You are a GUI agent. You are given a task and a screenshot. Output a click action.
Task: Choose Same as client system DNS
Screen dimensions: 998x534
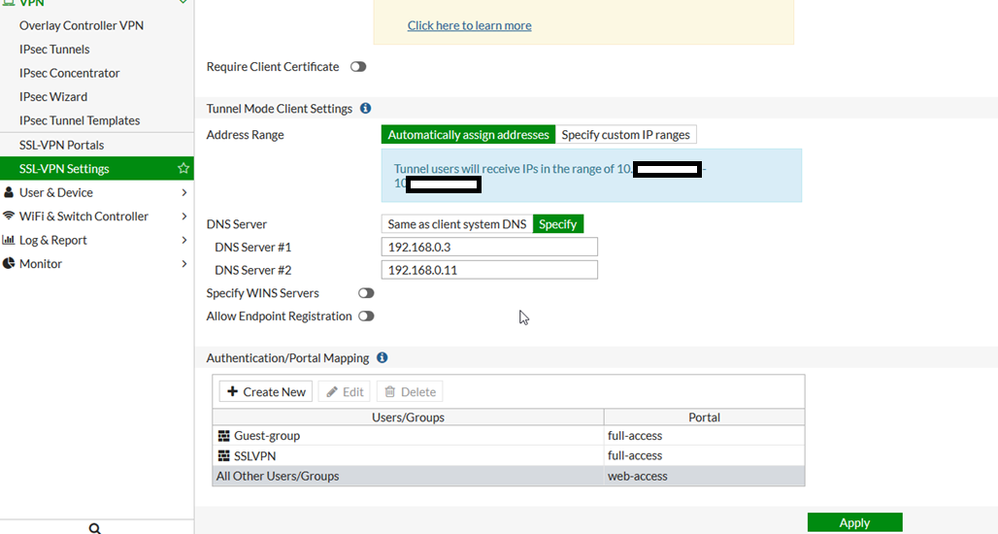click(457, 224)
